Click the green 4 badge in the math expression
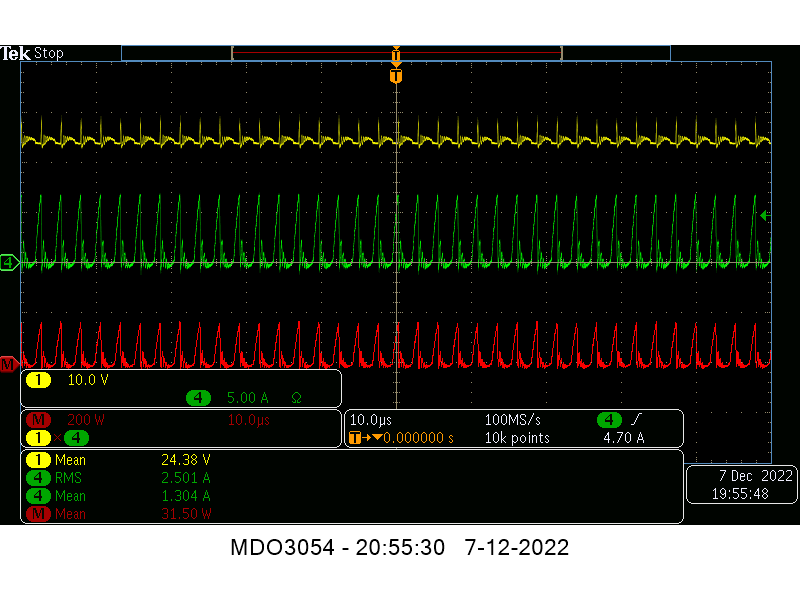The width and height of the screenshot is (800, 600). (76, 438)
